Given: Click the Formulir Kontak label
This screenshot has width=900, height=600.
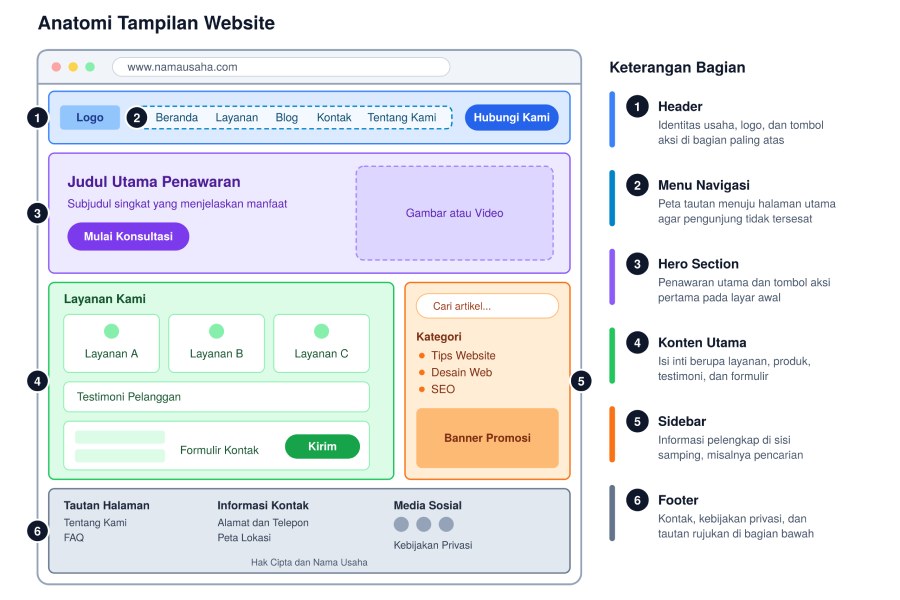Looking at the screenshot, I should coord(219,450).
